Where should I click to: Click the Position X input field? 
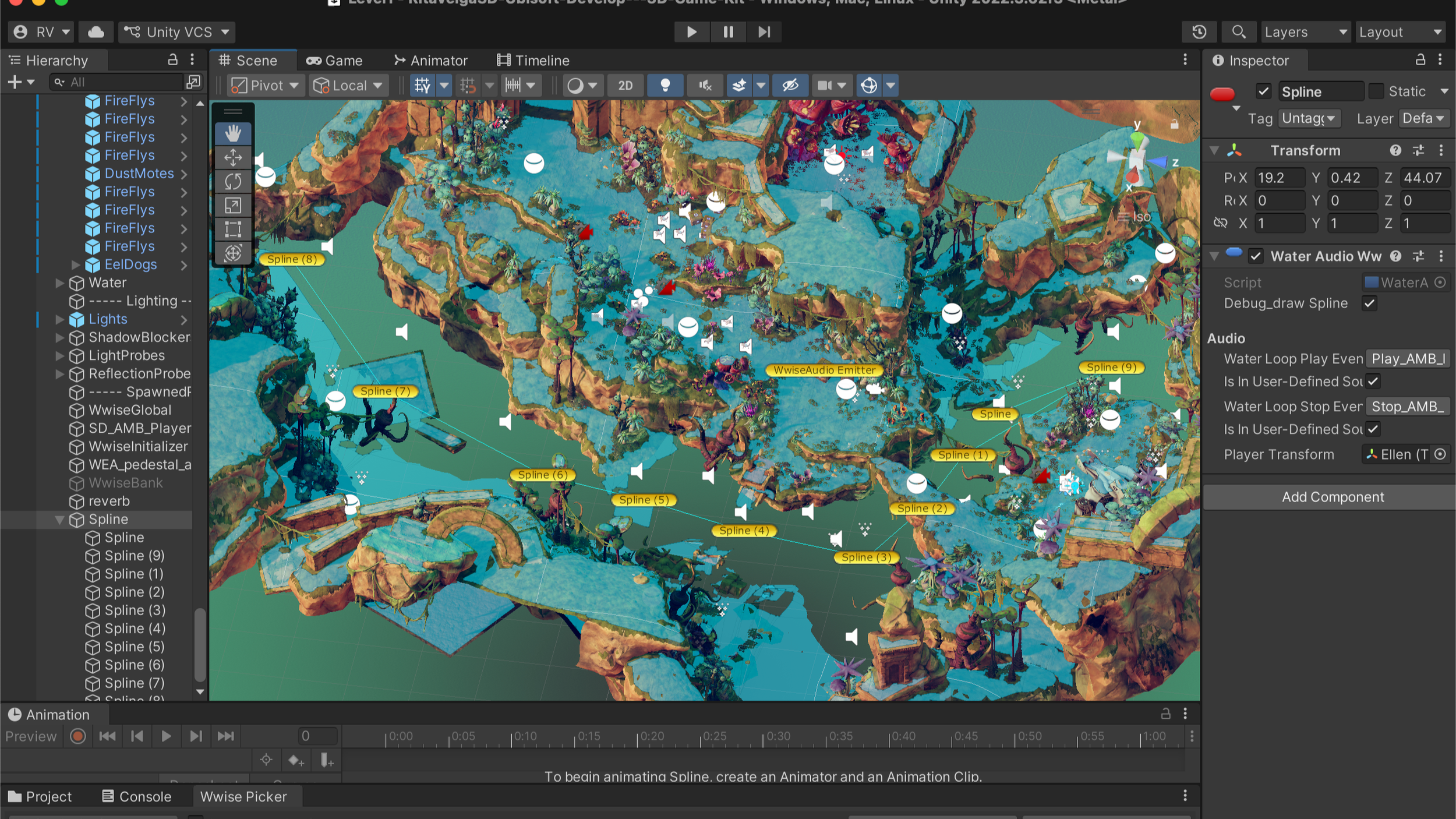pyautogui.click(x=1279, y=178)
